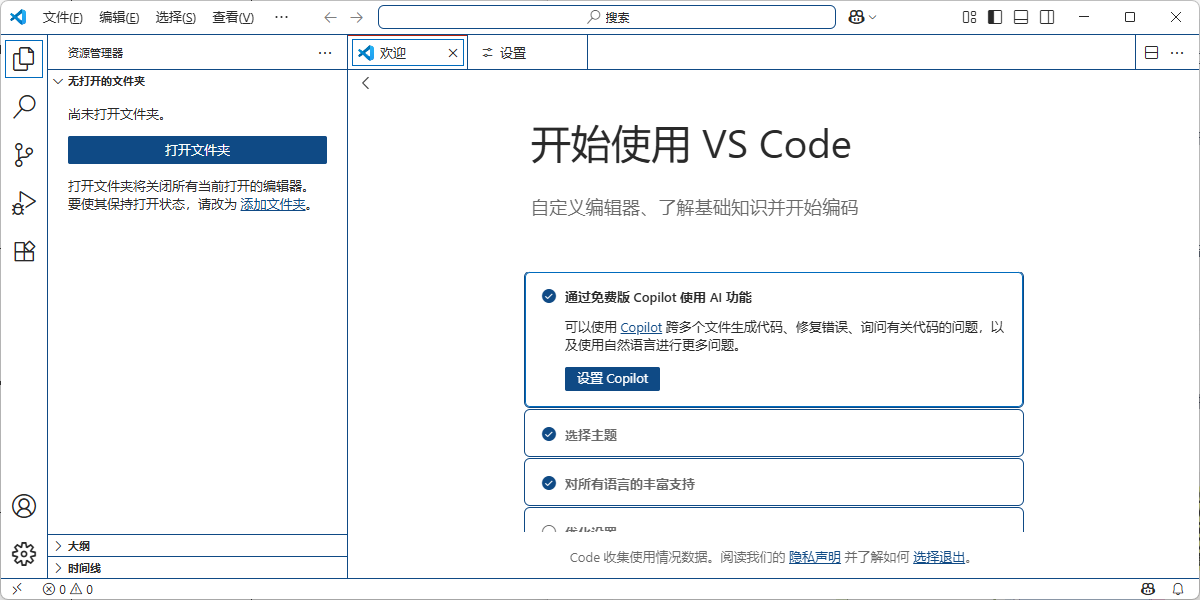This screenshot has width=1200, height=600.
Task: Expand the 大纲 section
Action: pos(79,546)
